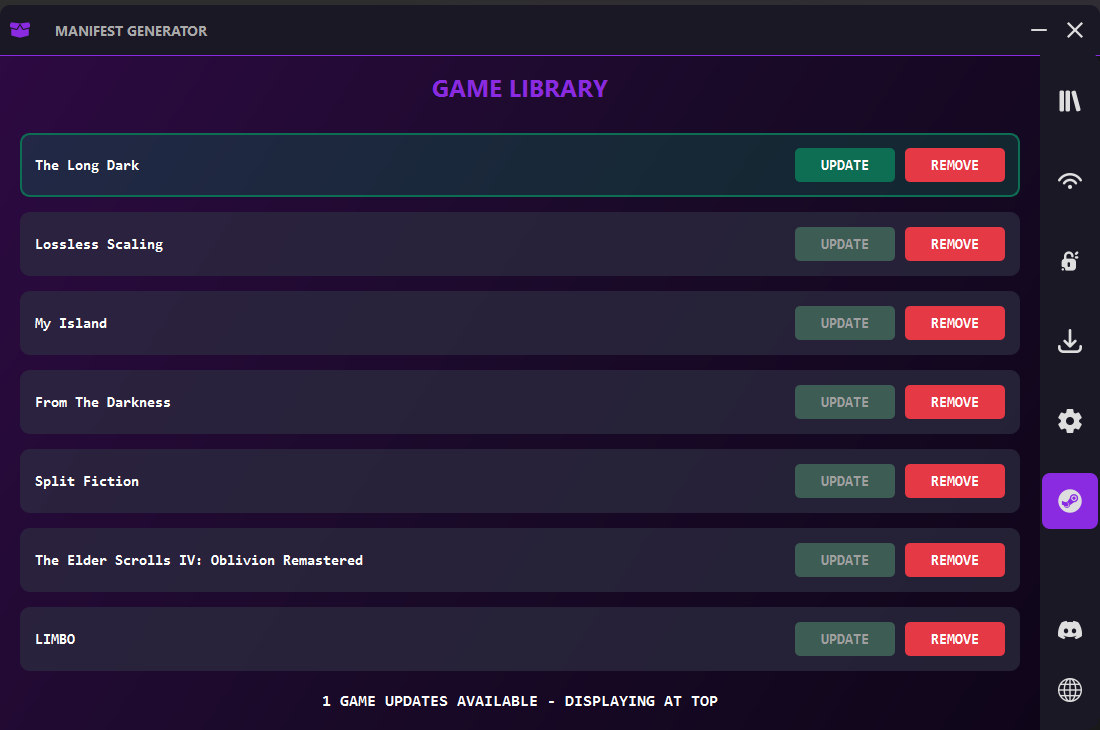Click Update for Split Fiction
This screenshot has width=1100, height=730.
(x=844, y=481)
